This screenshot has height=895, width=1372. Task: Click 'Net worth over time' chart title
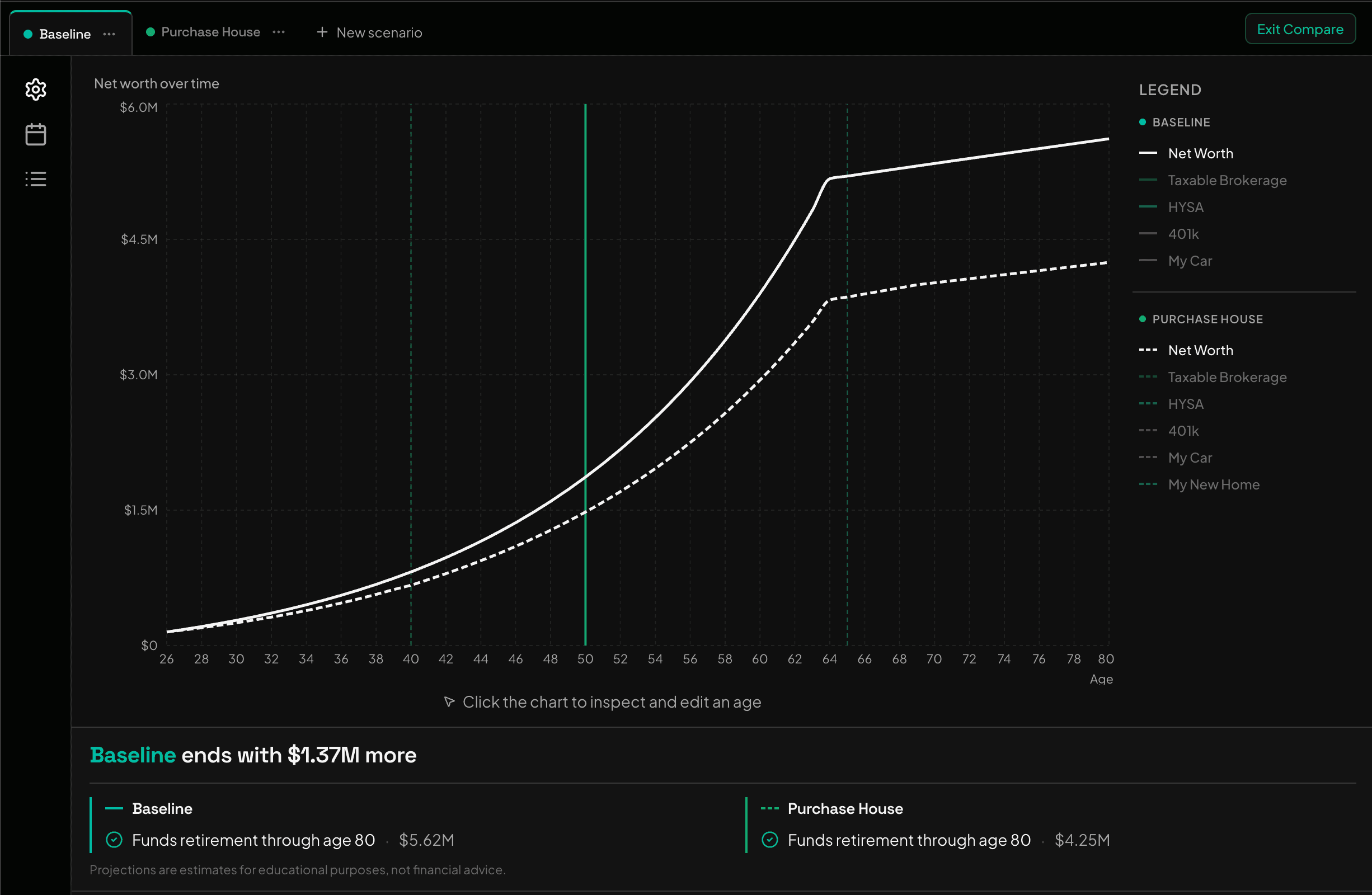click(156, 83)
